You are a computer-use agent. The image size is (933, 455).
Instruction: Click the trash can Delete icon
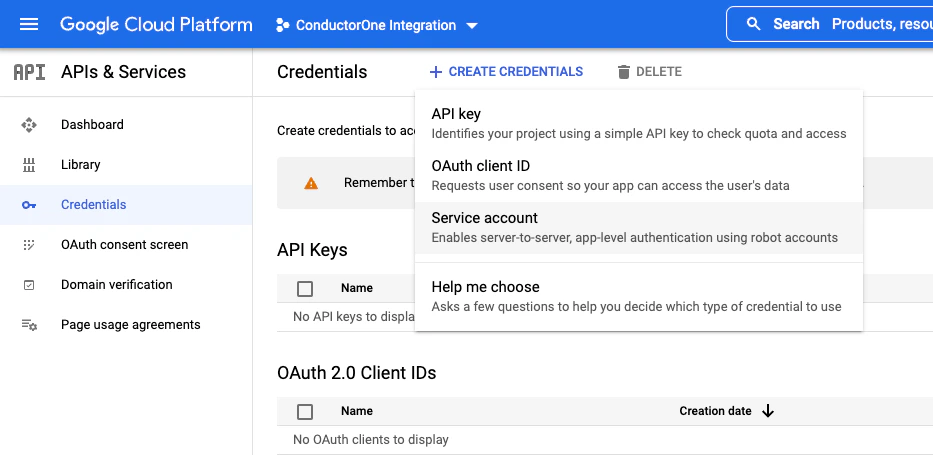(x=624, y=72)
